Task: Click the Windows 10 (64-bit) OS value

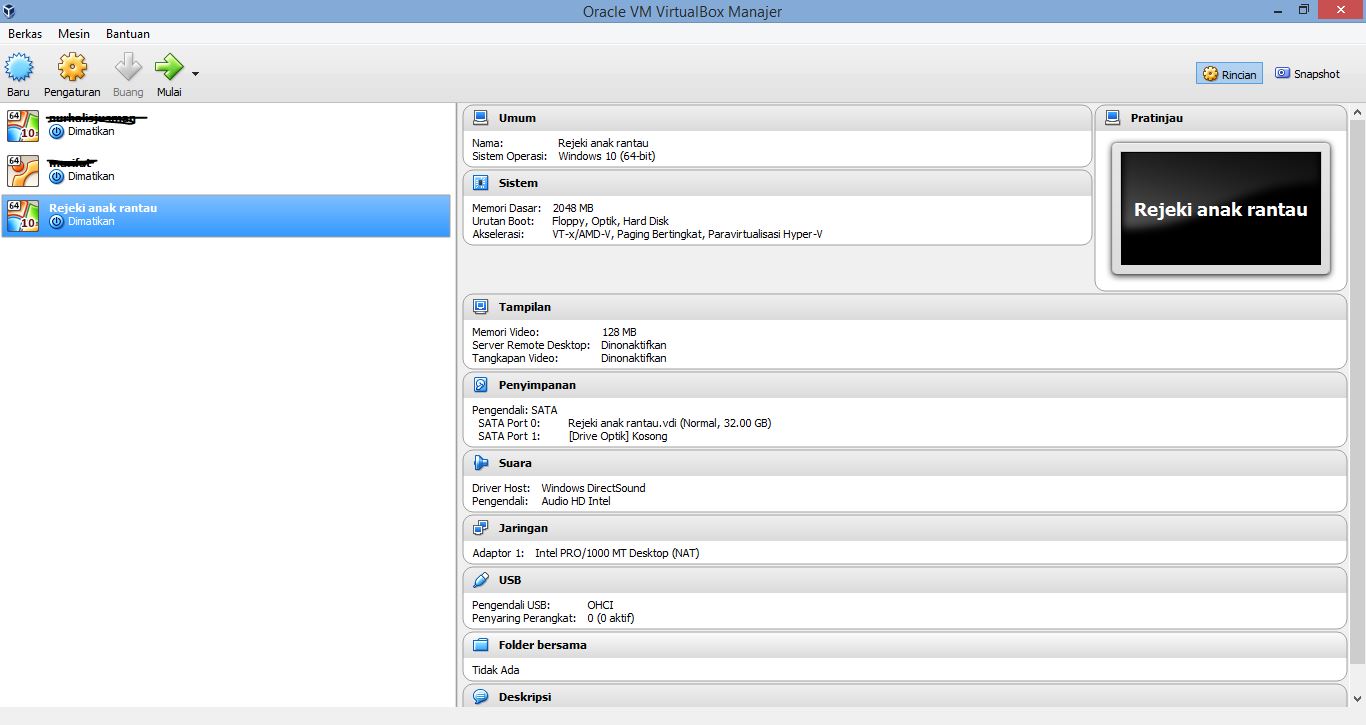Action: click(x=606, y=156)
